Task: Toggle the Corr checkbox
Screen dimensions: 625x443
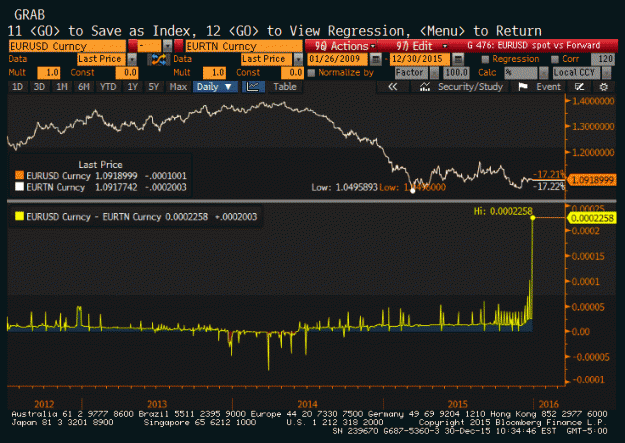Action: 554,59
